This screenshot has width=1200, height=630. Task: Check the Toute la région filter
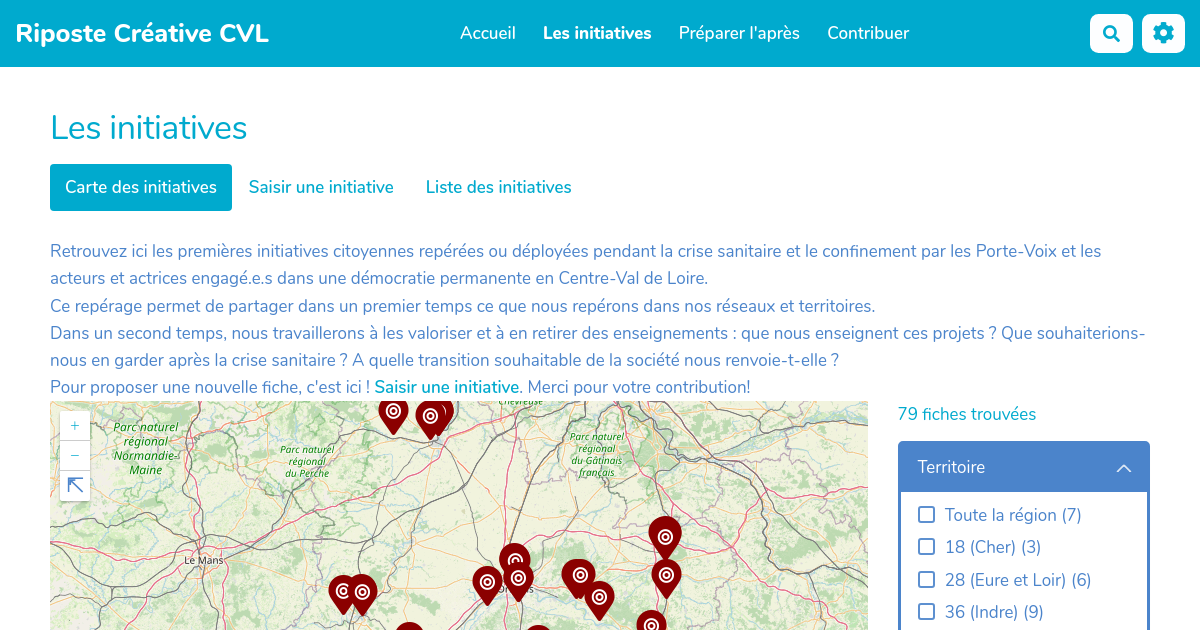[x=927, y=515]
